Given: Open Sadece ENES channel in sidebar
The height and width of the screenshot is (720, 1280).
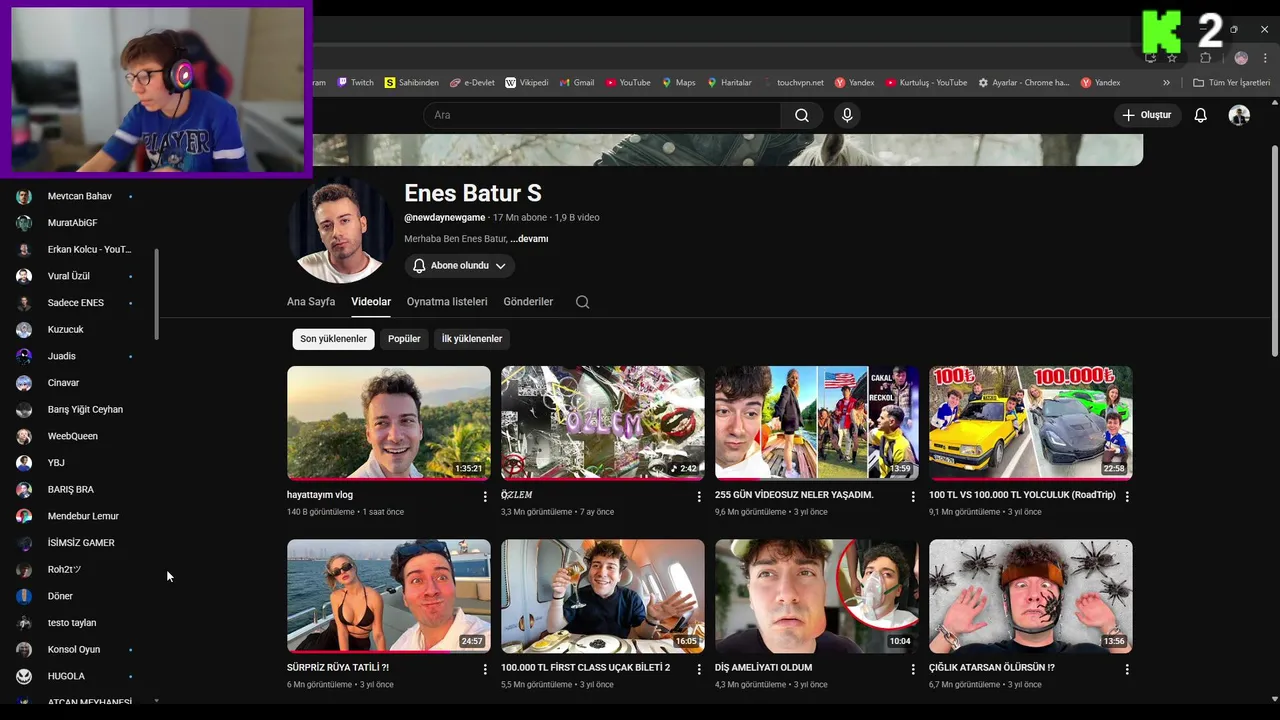Looking at the screenshot, I should 75,303.
